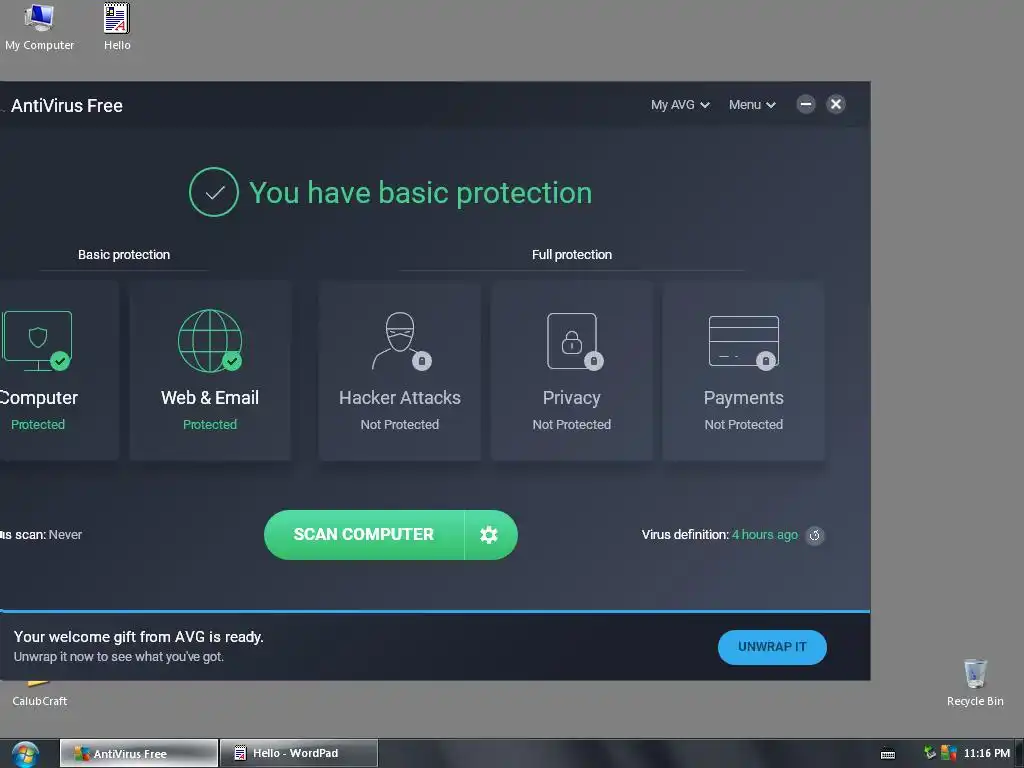
Task: Open the Hello document desktop icon
Action: point(117,27)
